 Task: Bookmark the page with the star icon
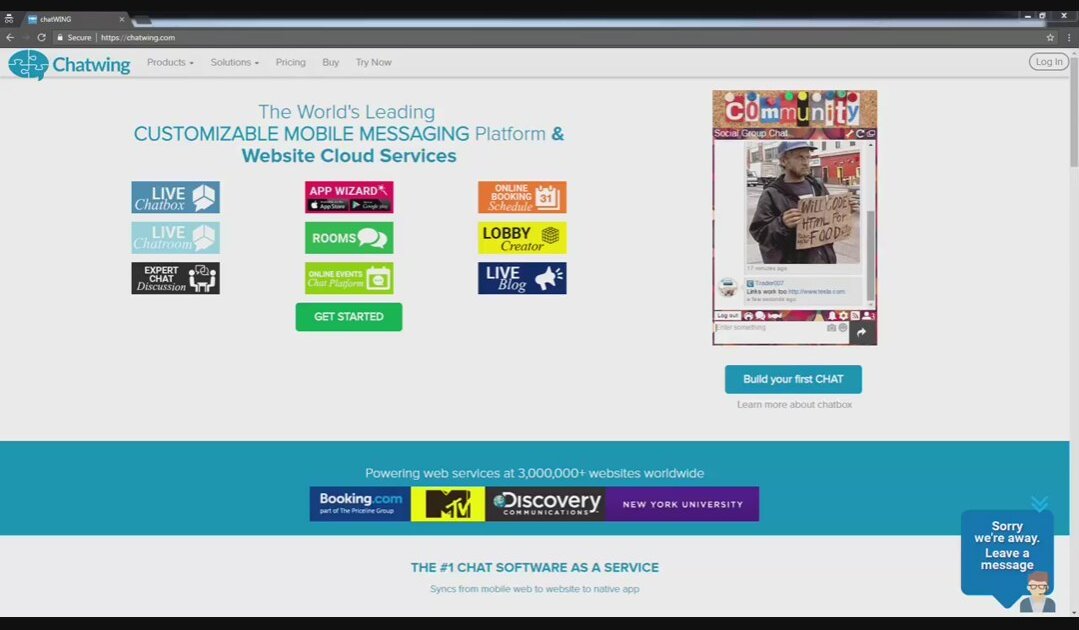tap(1050, 37)
